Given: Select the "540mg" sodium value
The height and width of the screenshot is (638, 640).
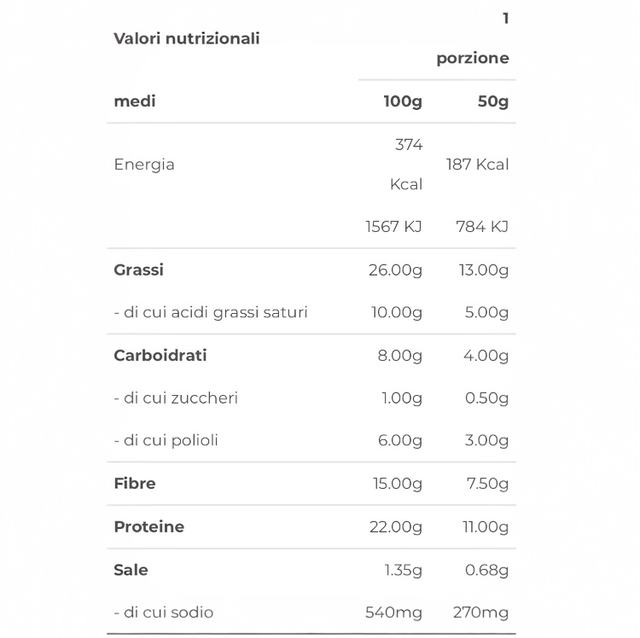Looking at the screenshot, I should coord(396,612).
